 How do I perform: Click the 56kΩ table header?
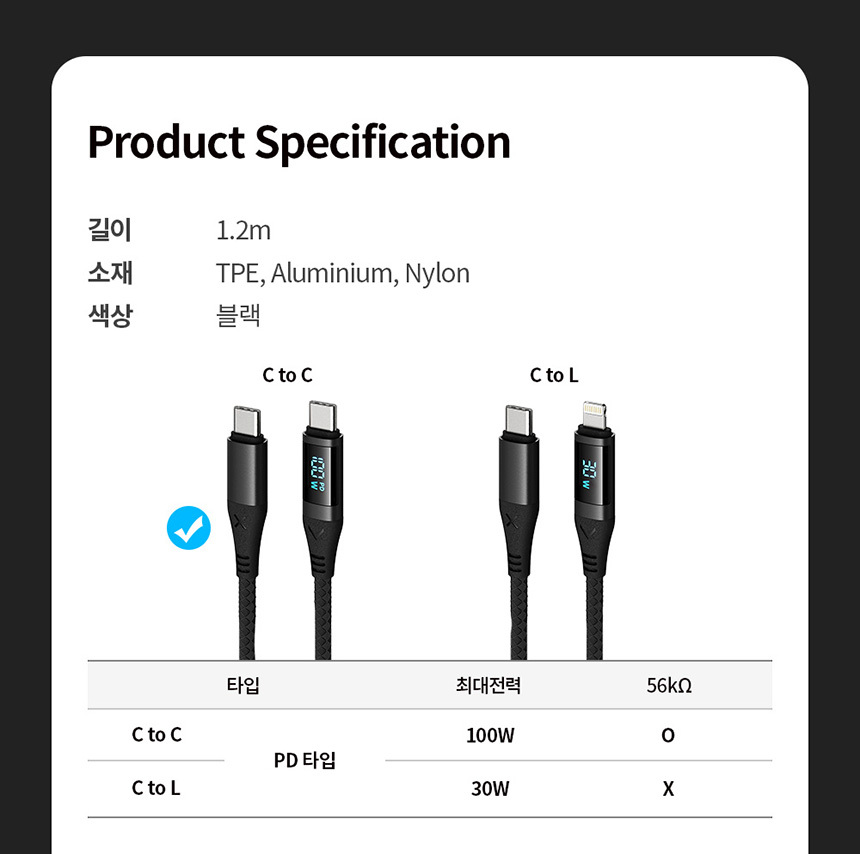coord(669,686)
